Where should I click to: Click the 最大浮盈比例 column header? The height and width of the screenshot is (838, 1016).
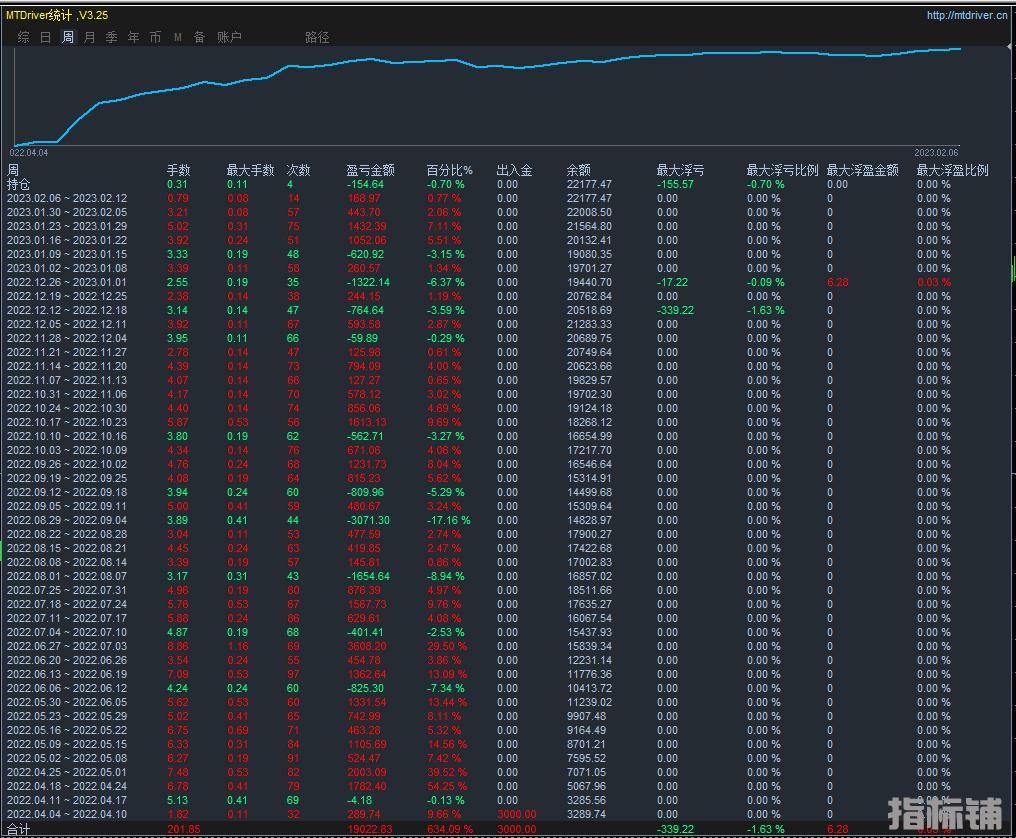(x=952, y=170)
